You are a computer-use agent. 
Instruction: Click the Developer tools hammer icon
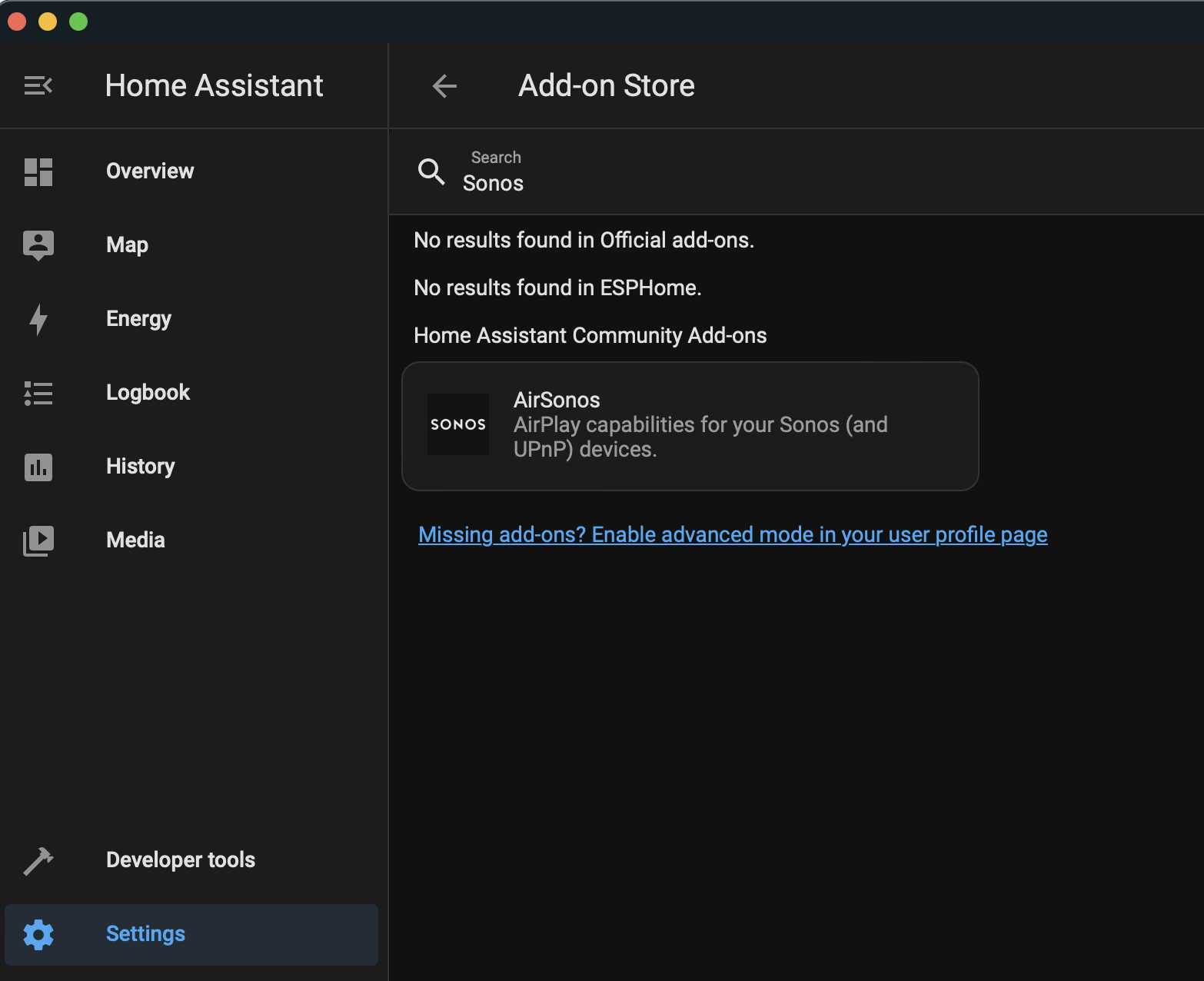[x=38, y=860]
